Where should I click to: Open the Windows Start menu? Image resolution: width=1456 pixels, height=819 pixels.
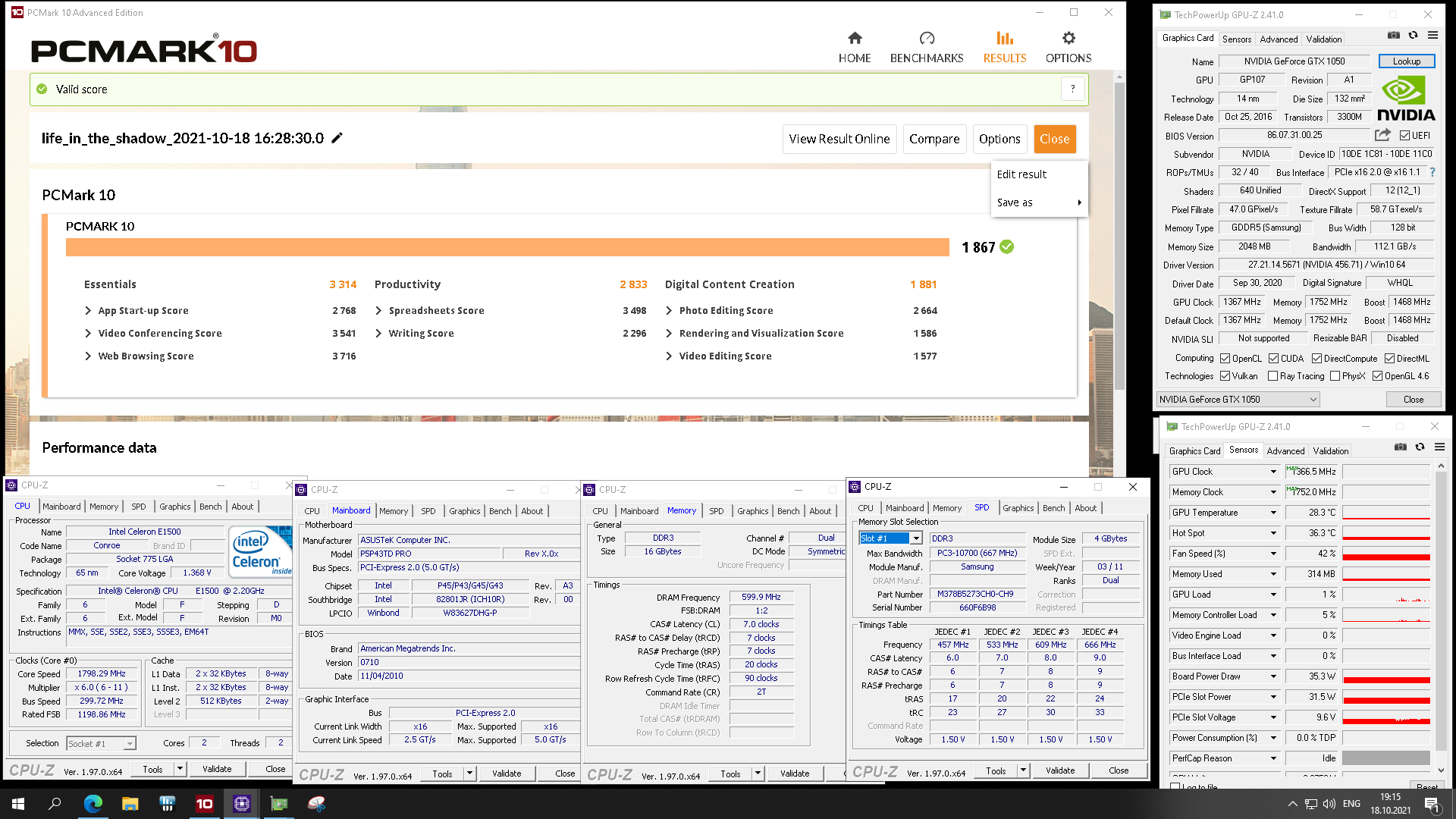pos(18,804)
